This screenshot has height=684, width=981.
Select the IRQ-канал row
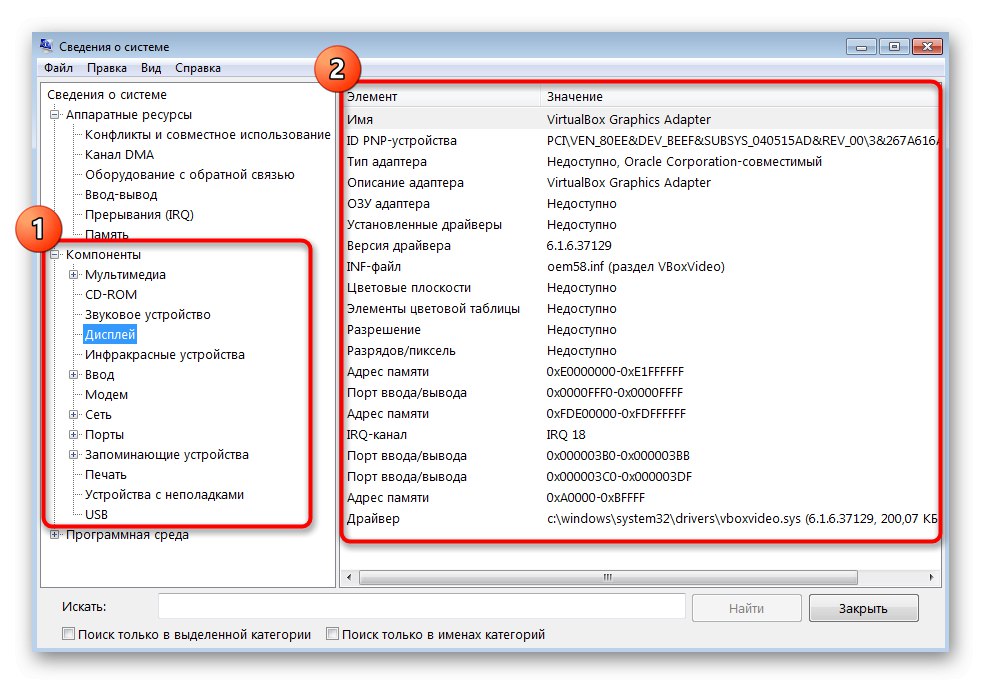pos(641,434)
